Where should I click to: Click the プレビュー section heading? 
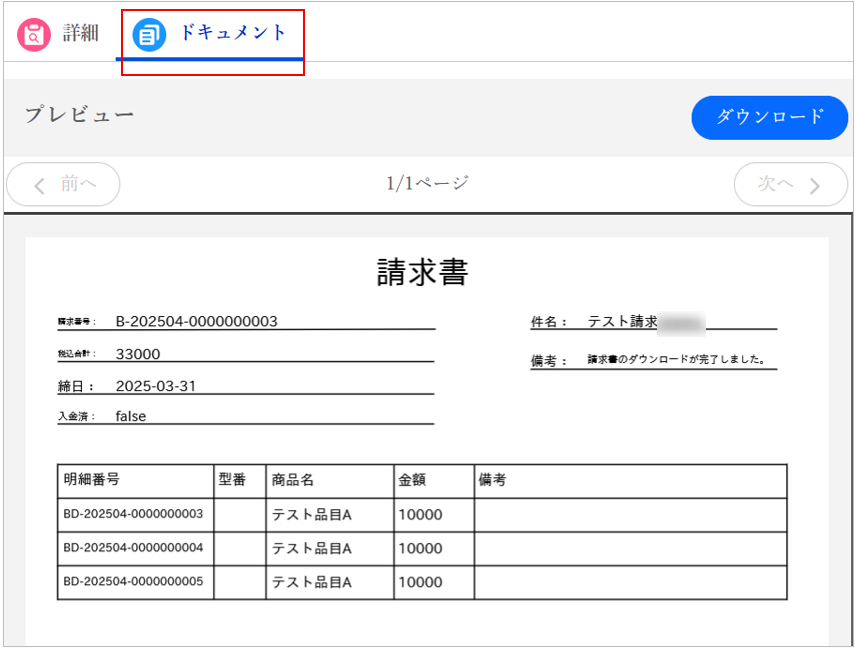[79, 115]
